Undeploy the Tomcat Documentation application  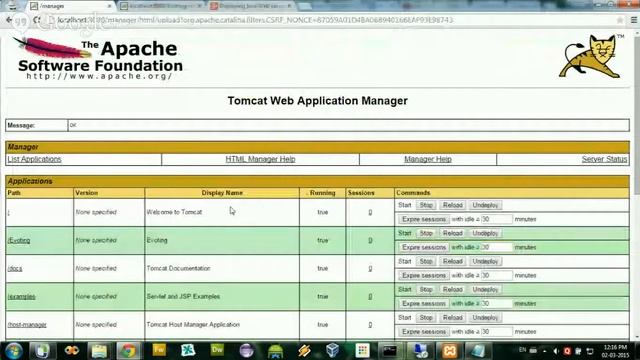(x=485, y=262)
